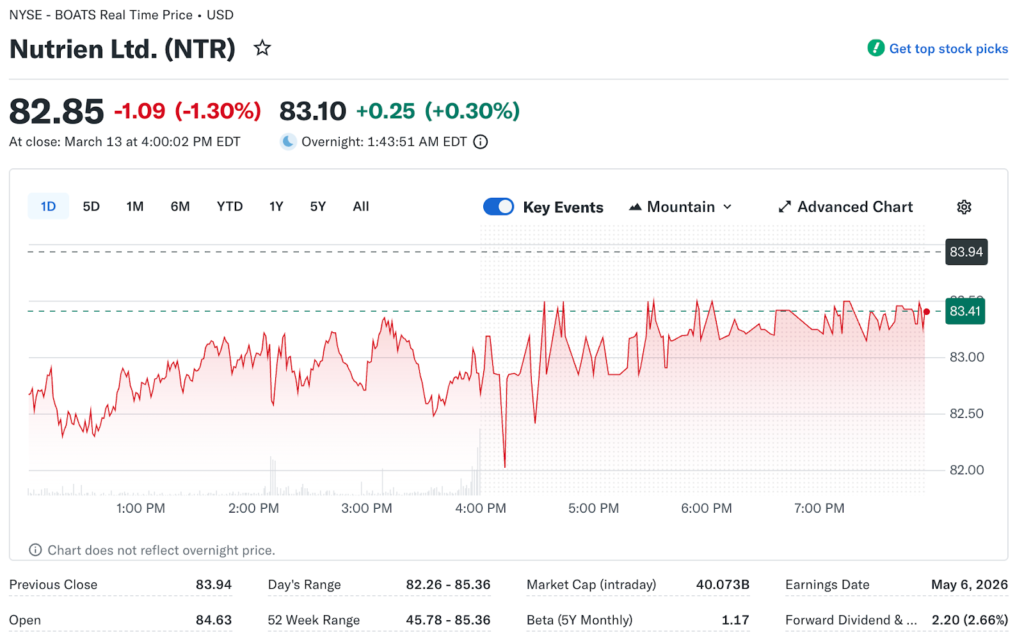Click the star icon to follow Nutrien
1024x640 pixels.
pos(262,48)
